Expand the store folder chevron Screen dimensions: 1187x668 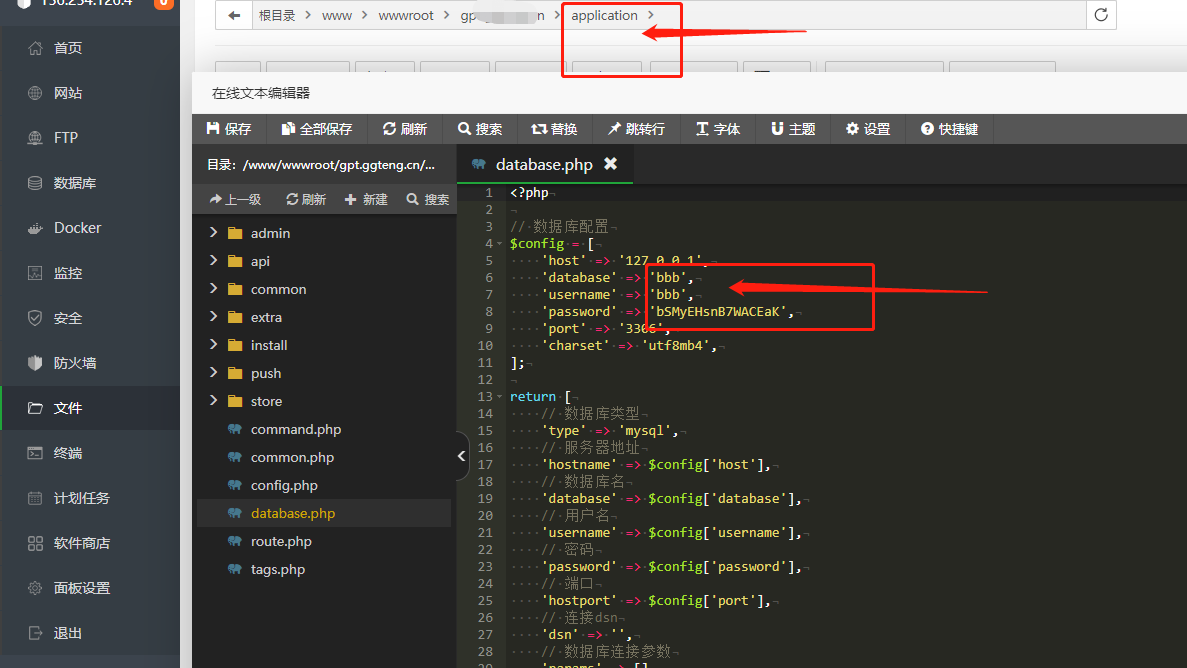213,401
